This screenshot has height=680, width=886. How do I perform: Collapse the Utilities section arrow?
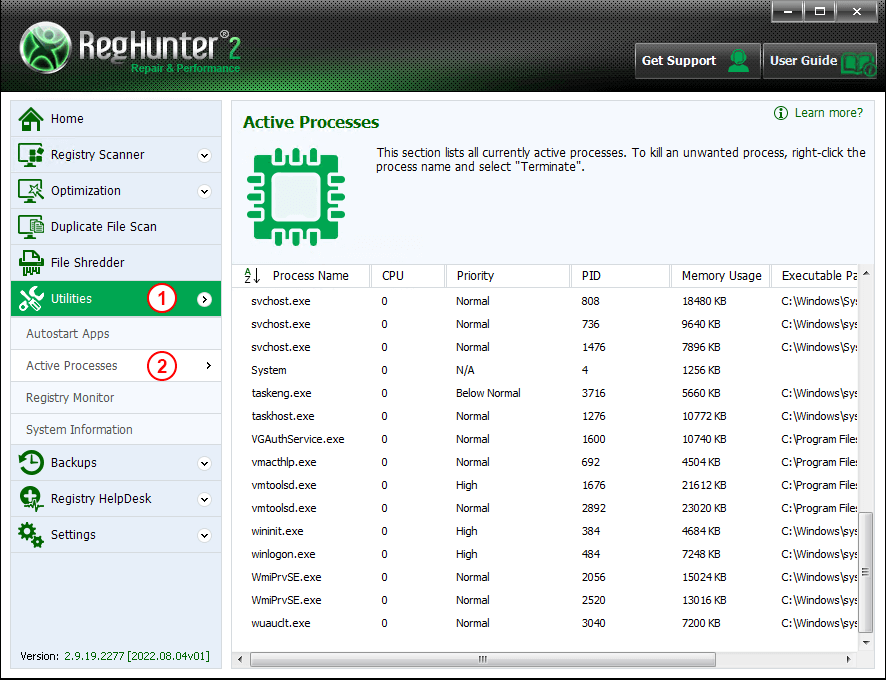(205, 299)
